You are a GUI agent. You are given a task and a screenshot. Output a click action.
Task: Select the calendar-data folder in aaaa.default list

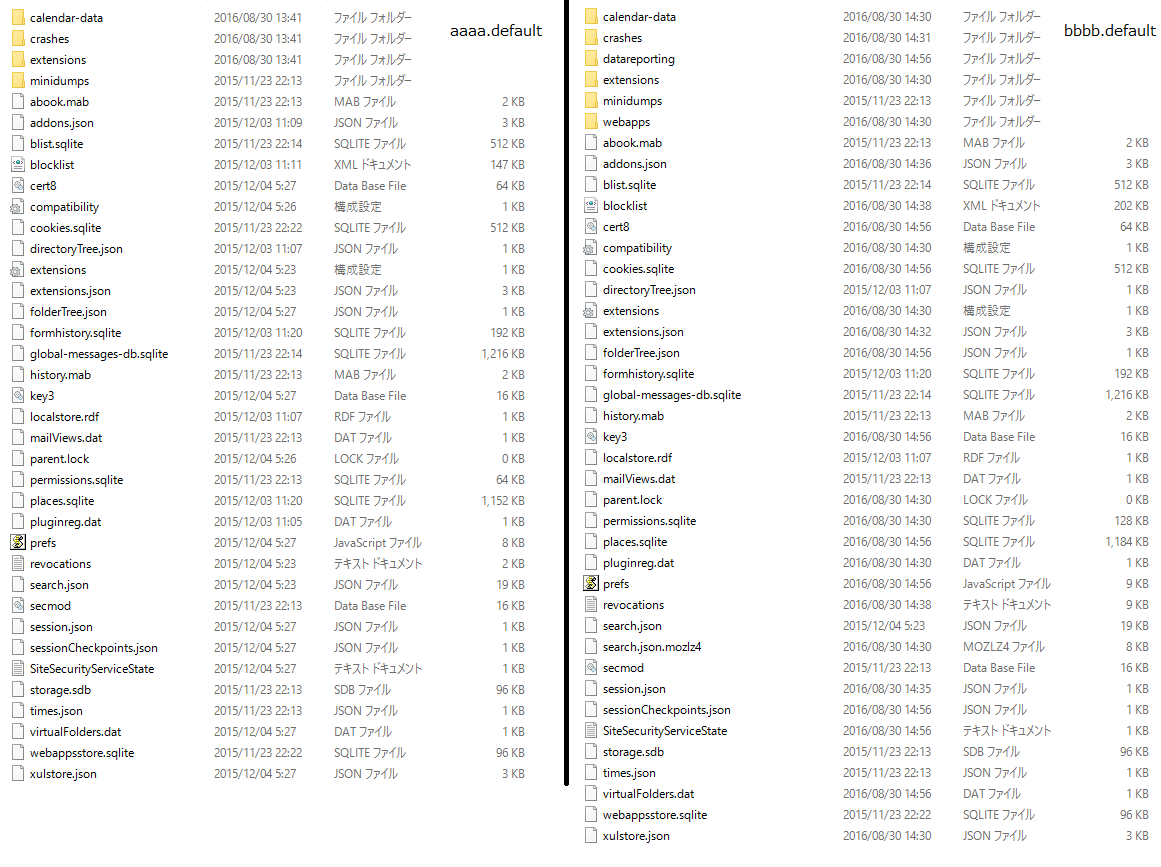tap(66, 18)
